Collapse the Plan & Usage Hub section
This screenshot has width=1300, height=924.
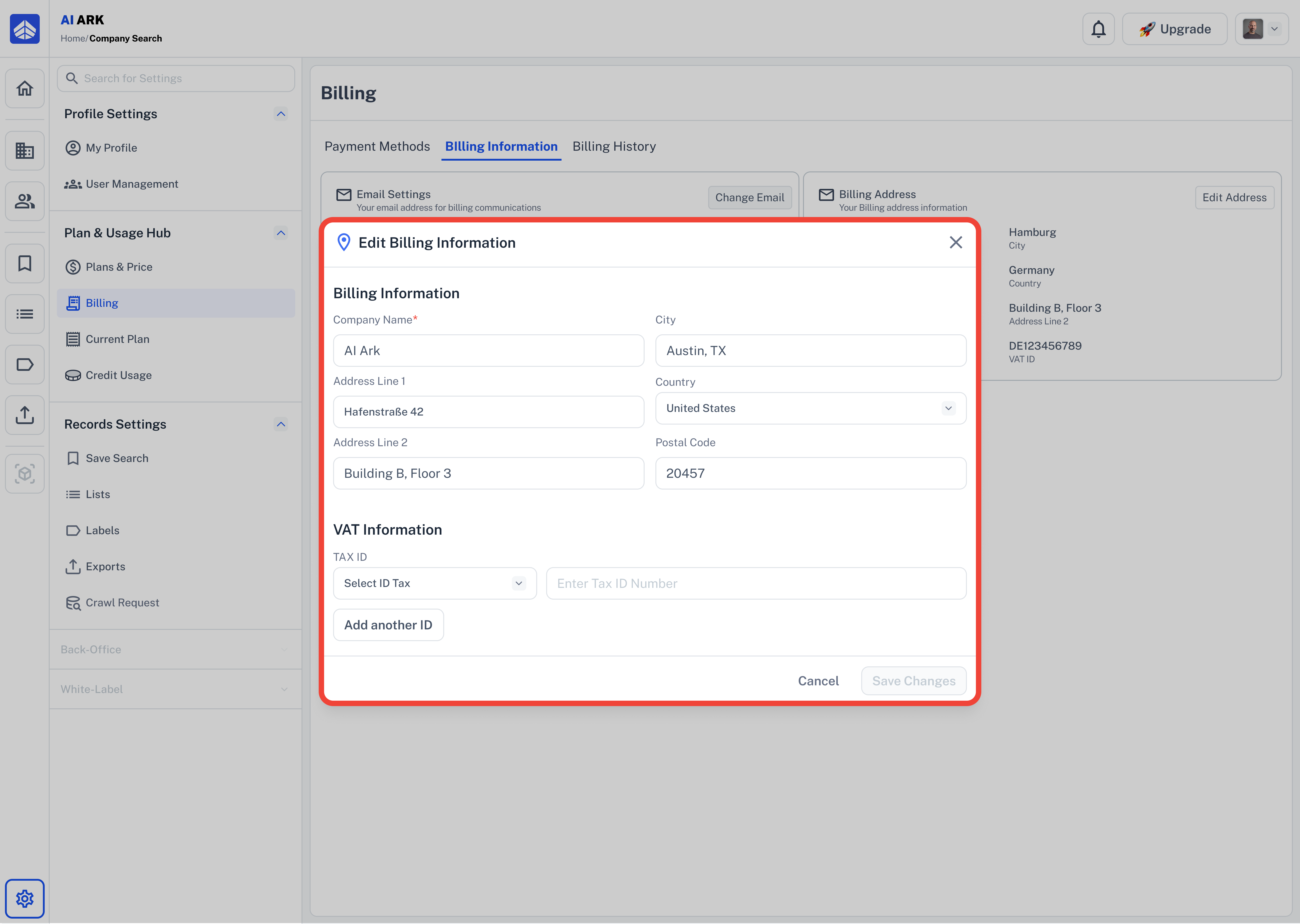click(x=281, y=233)
